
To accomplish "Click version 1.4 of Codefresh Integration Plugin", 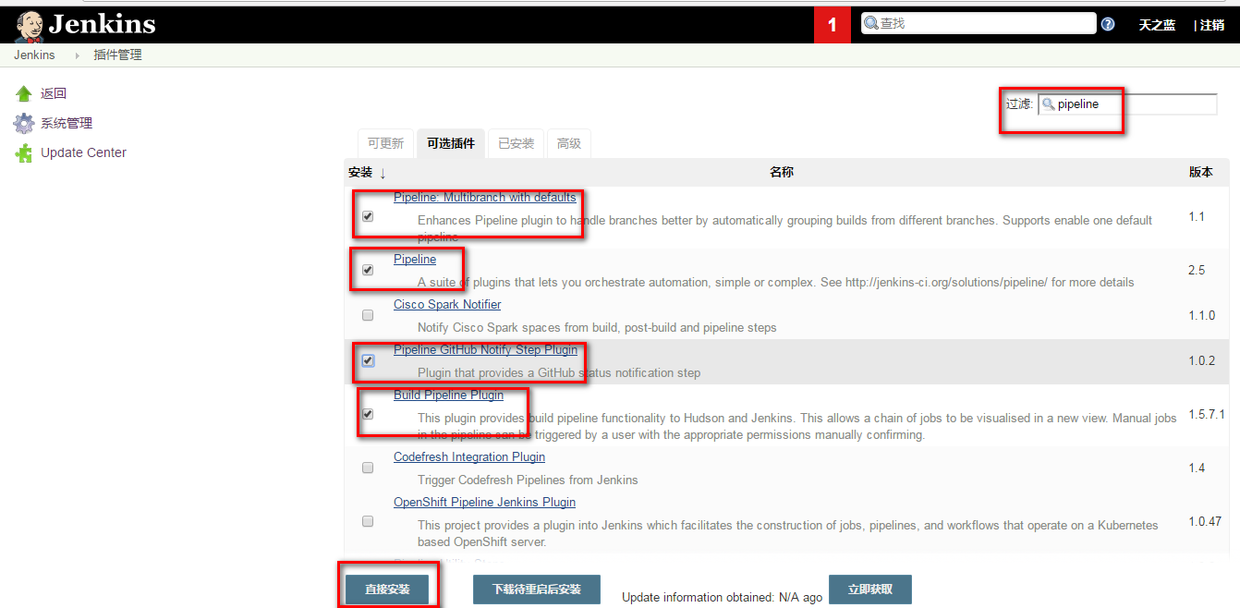I will point(1197,468).
